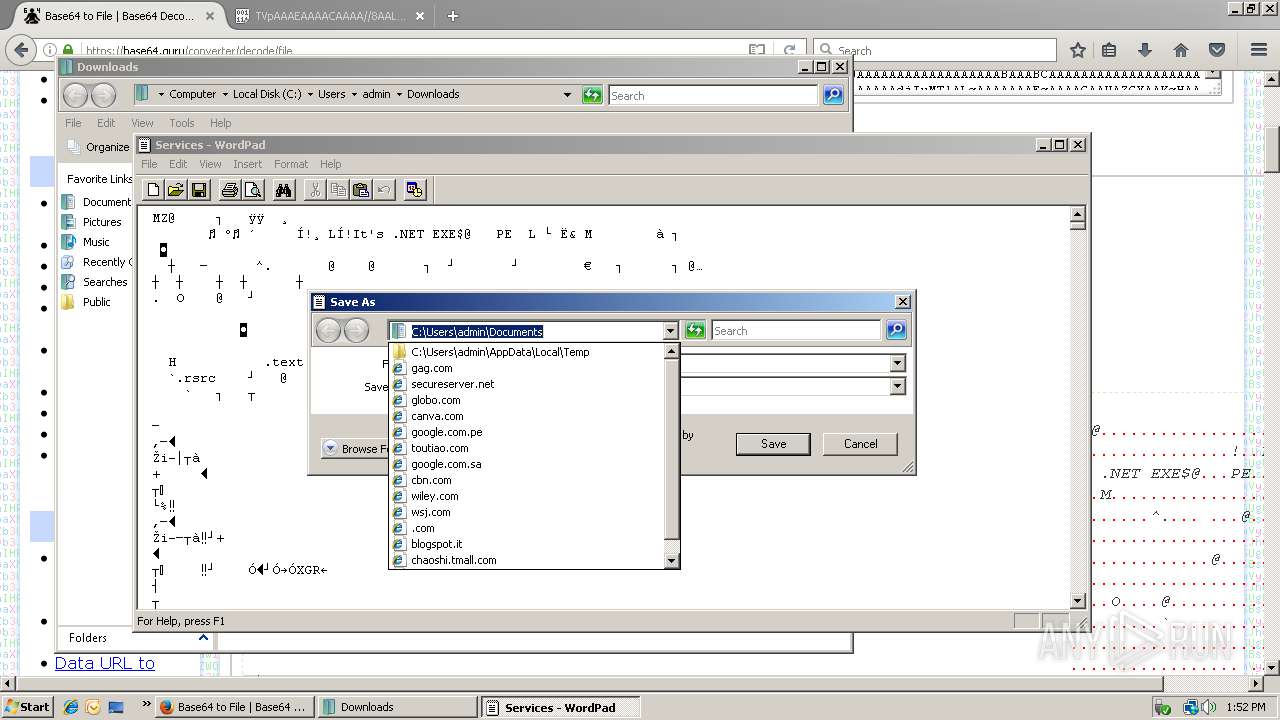The image size is (1280, 720).
Task: Open WordPad Help menu
Action: (x=330, y=164)
